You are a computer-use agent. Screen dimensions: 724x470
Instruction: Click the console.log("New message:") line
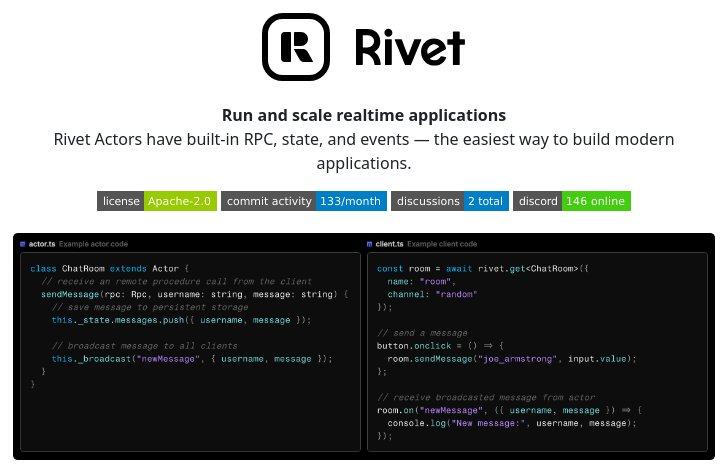point(512,423)
